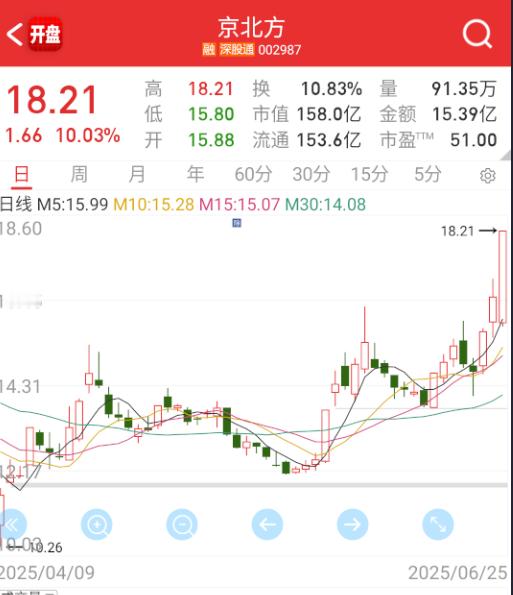Viewport: 513px width, 595px height.
Task: Switch to the 60分 chart tab
Action: pyautogui.click(x=253, y=175)
